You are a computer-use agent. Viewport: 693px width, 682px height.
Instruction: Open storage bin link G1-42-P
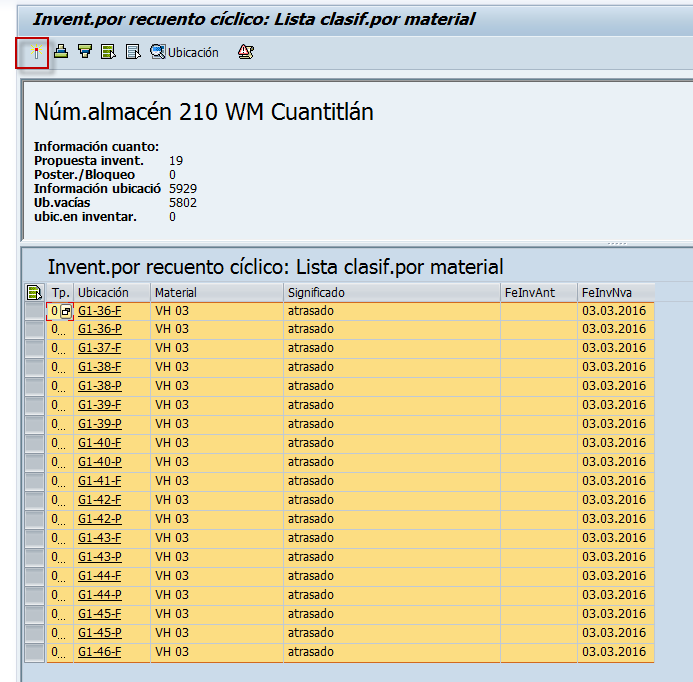99,519
